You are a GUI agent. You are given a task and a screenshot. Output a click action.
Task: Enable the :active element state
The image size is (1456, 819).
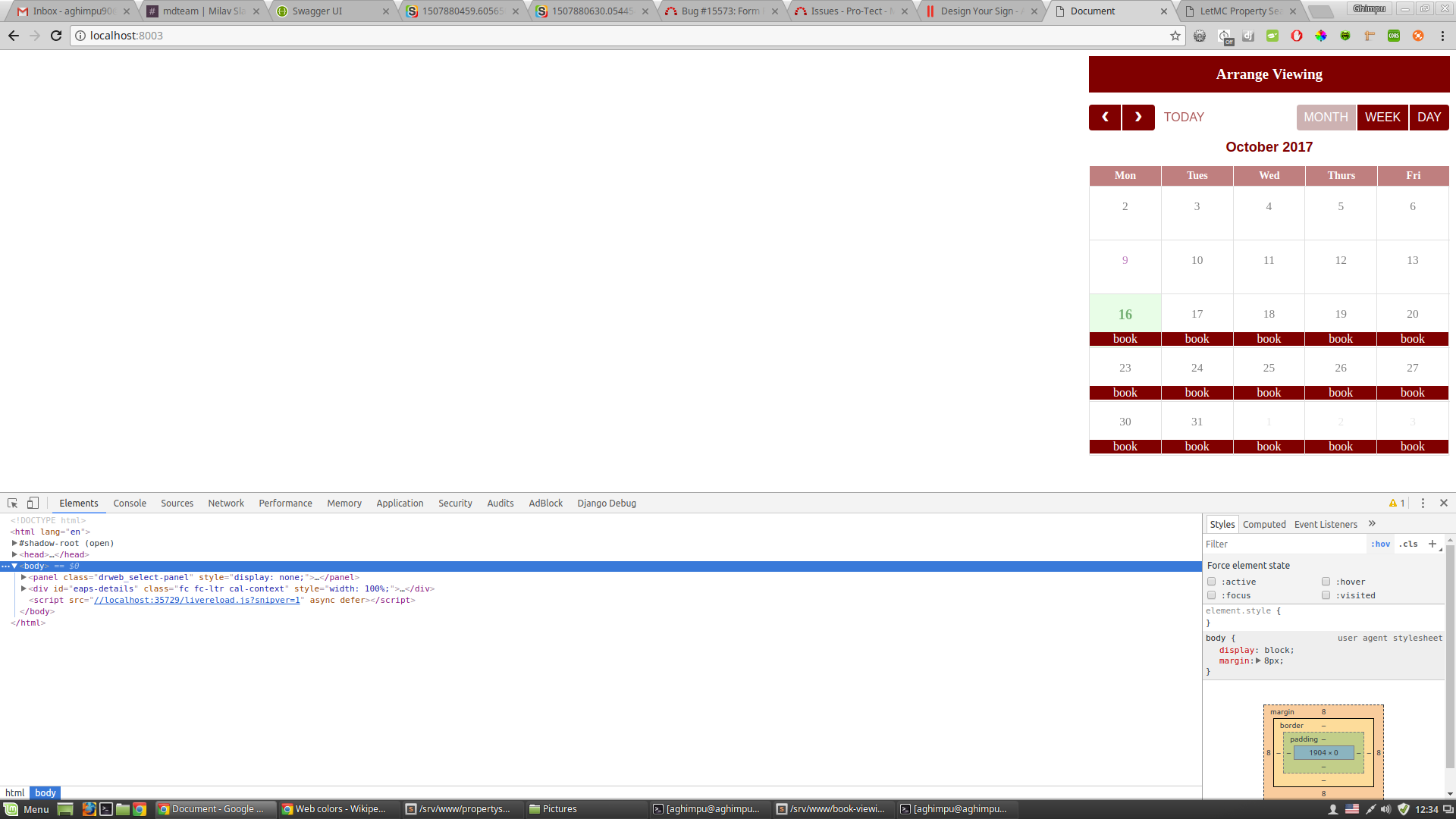click(1212, 582)
